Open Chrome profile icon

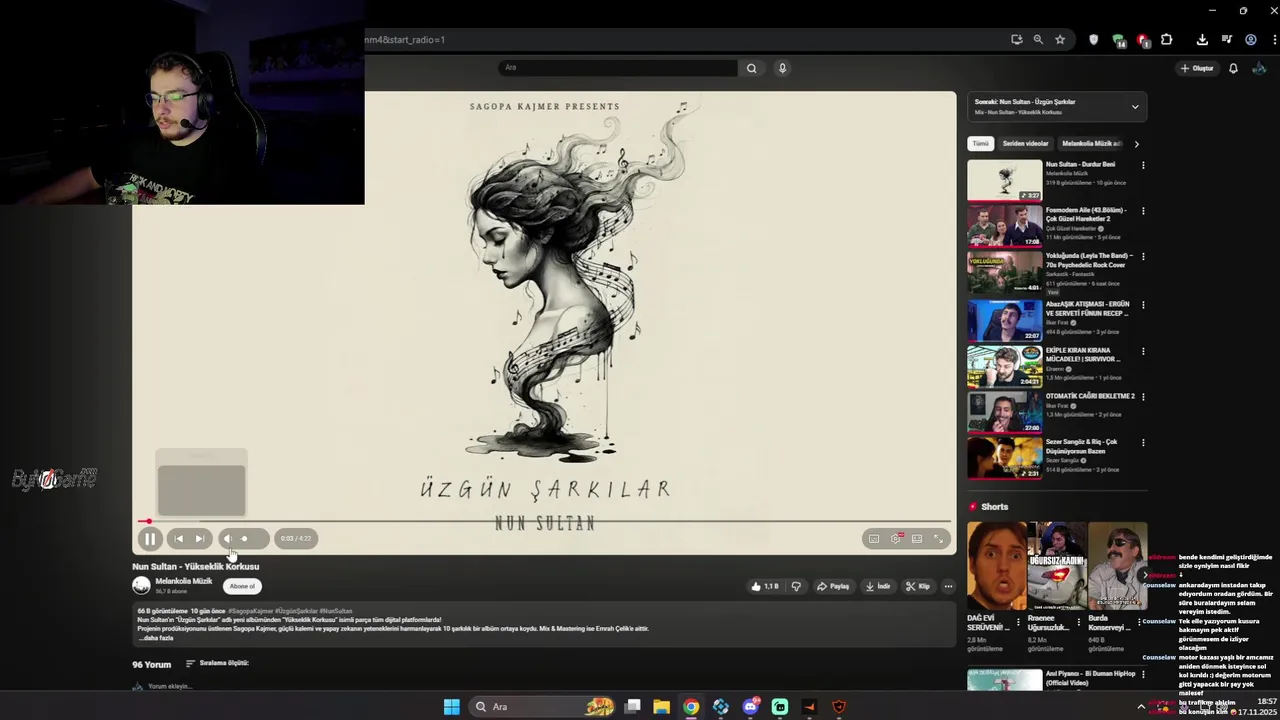1251,40
